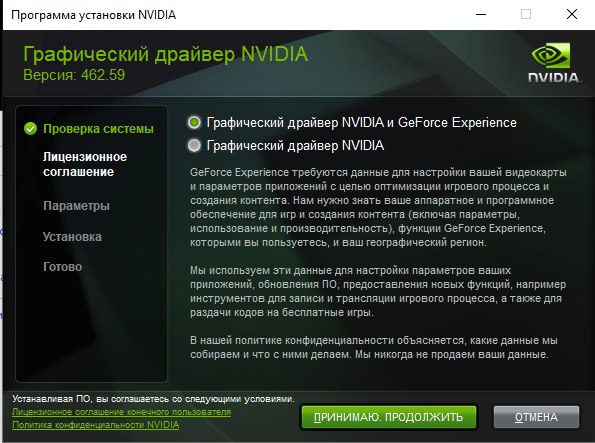Click the ПРИНИМАЮ. ПРОДОЛЖИТЬ button

tap(389, 417)
